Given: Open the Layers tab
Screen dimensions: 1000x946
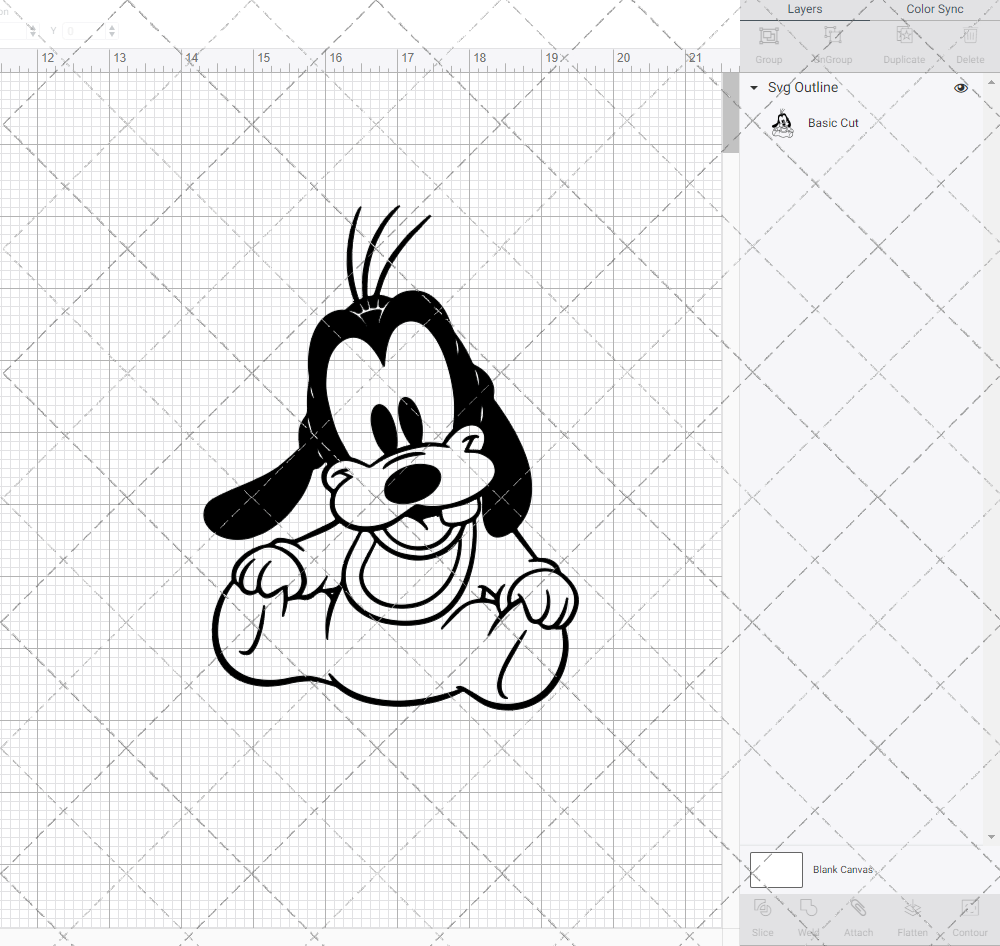Looking at the screenshot, I should click(x=804, y=9).
